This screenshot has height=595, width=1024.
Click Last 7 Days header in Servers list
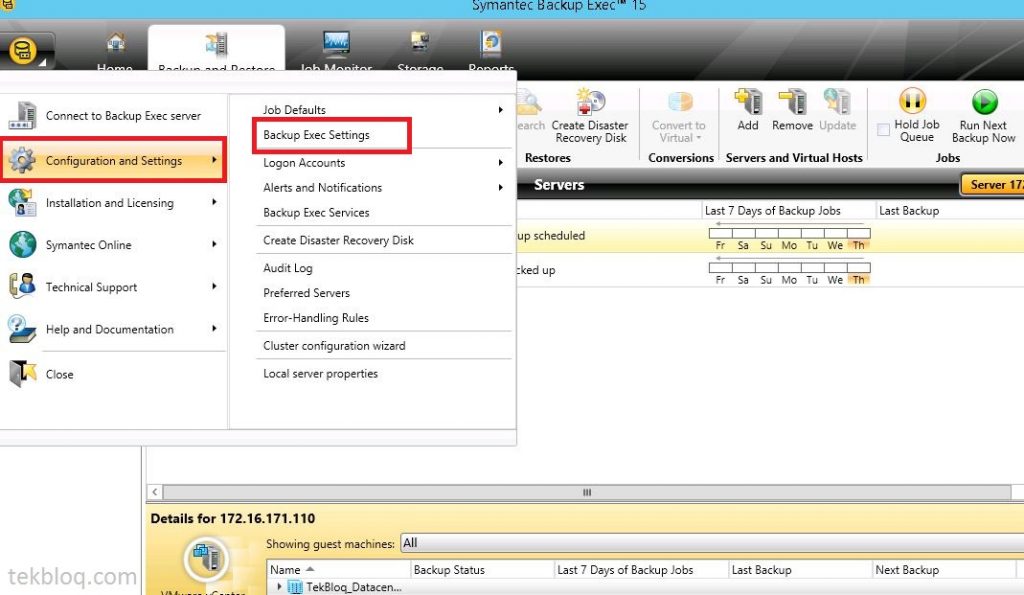788,211
